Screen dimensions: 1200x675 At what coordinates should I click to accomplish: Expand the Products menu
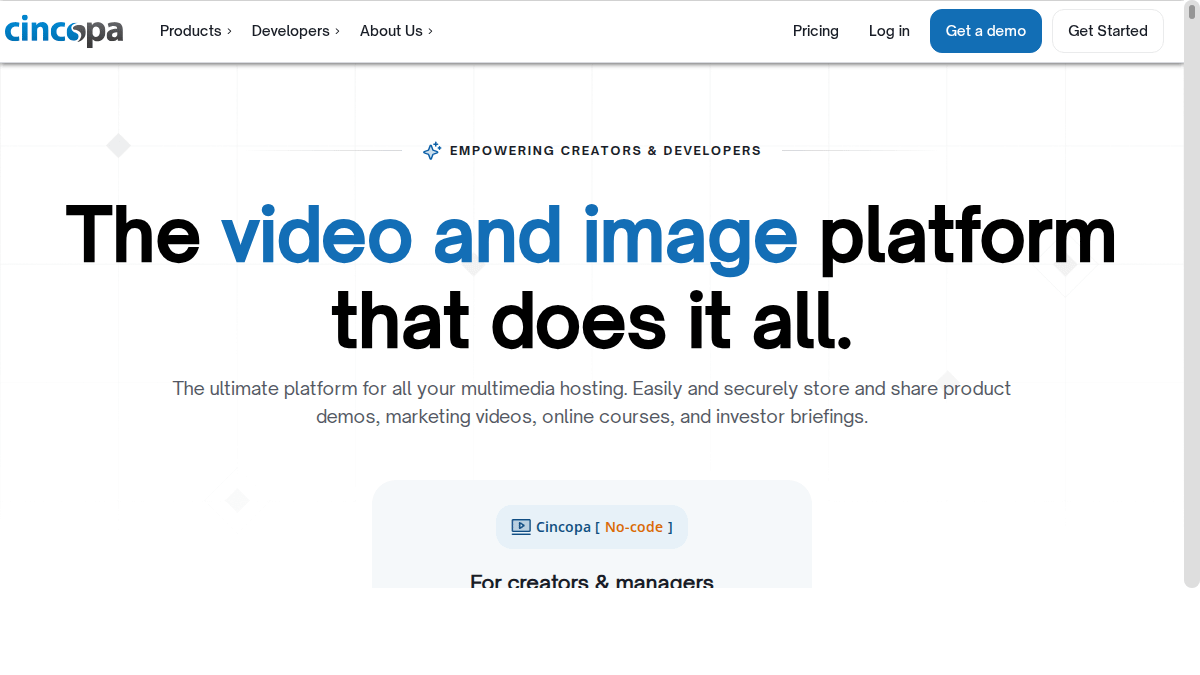point(190,31)
